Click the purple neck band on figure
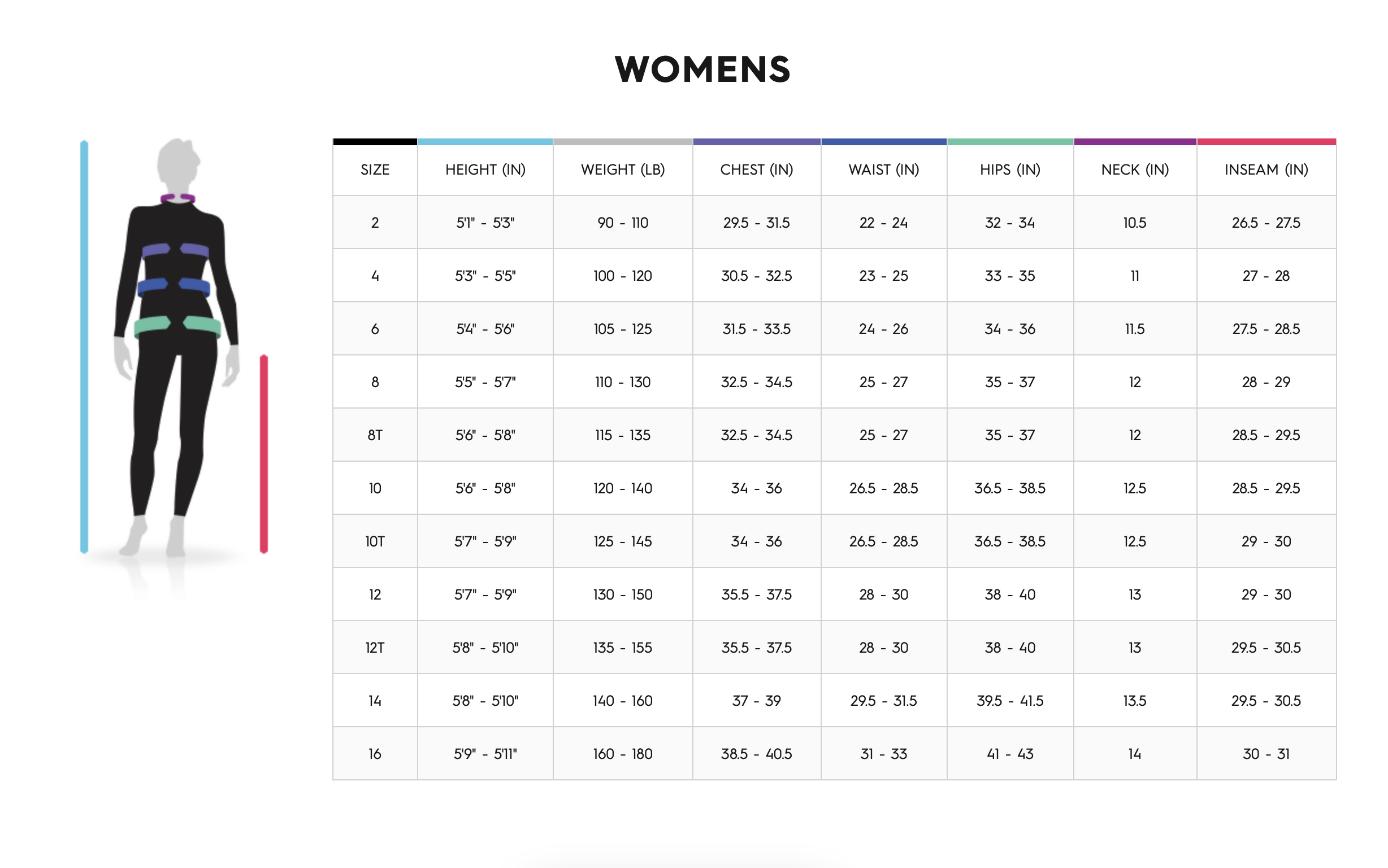1388x868 pixels. click(177, 198)
